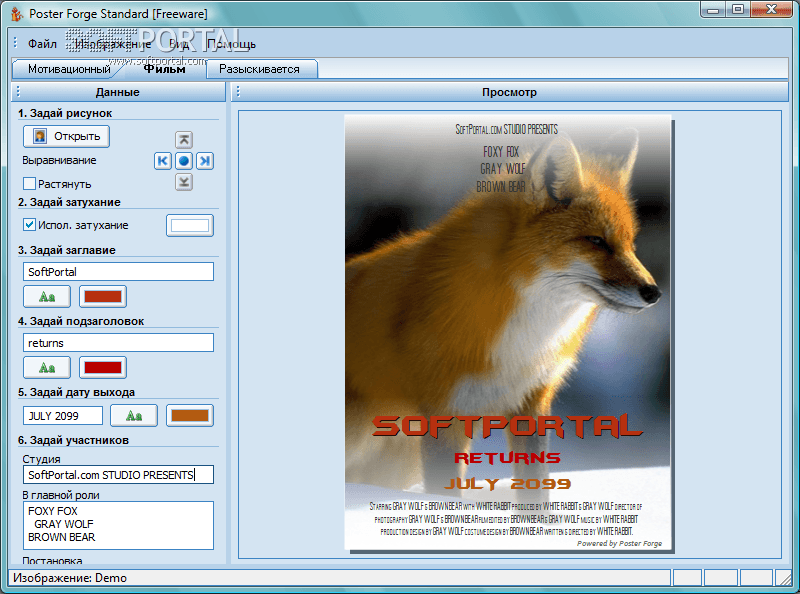
Task: Click the SoftPortal title input field
Action: click(x=118, y=271)
